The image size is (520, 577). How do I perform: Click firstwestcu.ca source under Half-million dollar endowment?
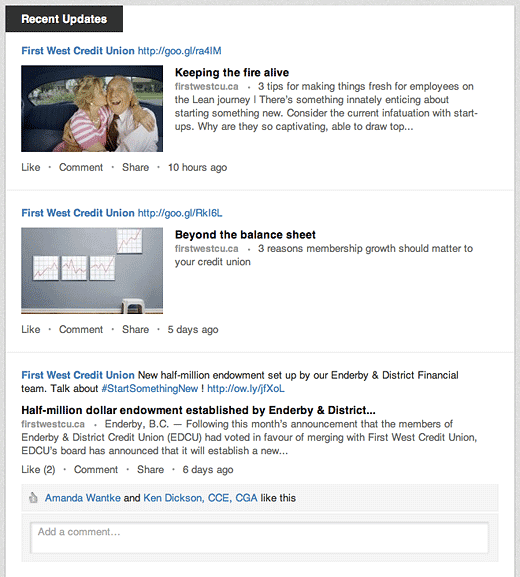point(53,424)
